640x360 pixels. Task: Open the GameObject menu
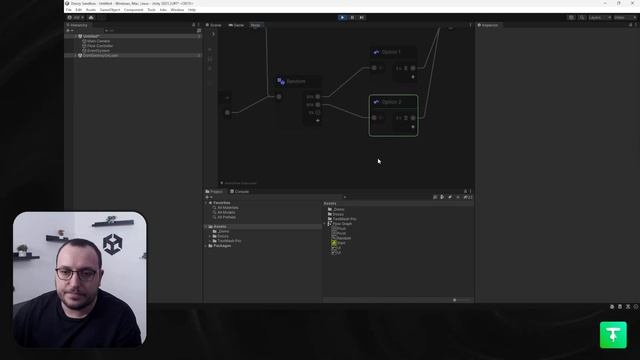110,9
